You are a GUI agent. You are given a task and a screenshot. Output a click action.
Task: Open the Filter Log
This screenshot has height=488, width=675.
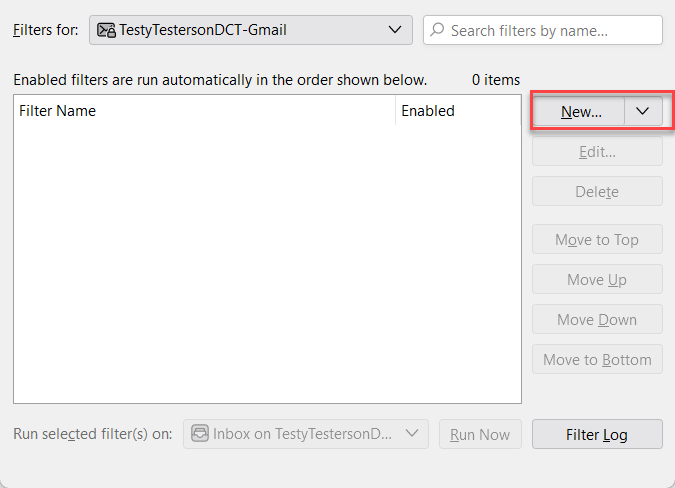coord(597,434)
